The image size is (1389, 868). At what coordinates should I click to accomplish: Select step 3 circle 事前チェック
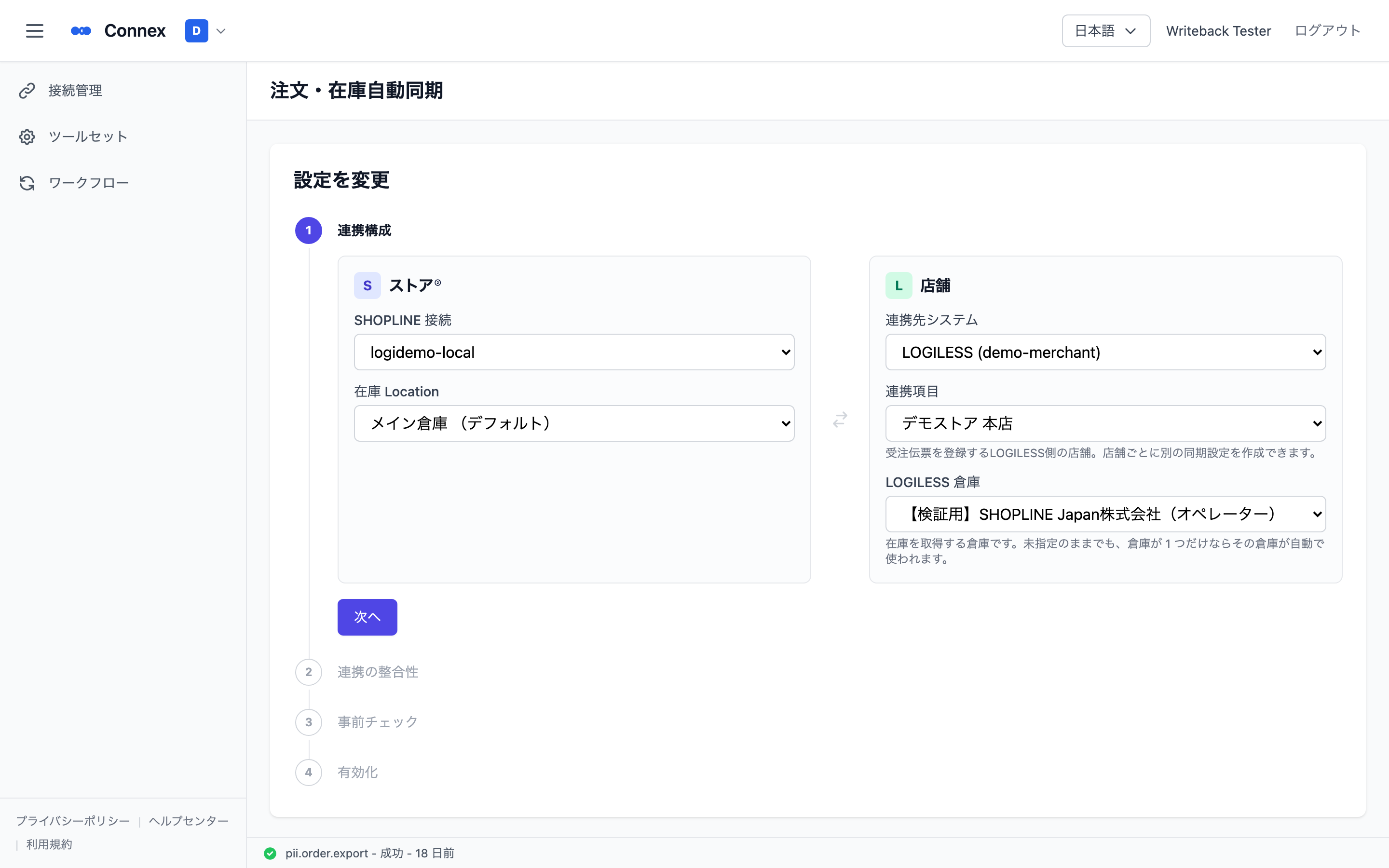[309, 722]
